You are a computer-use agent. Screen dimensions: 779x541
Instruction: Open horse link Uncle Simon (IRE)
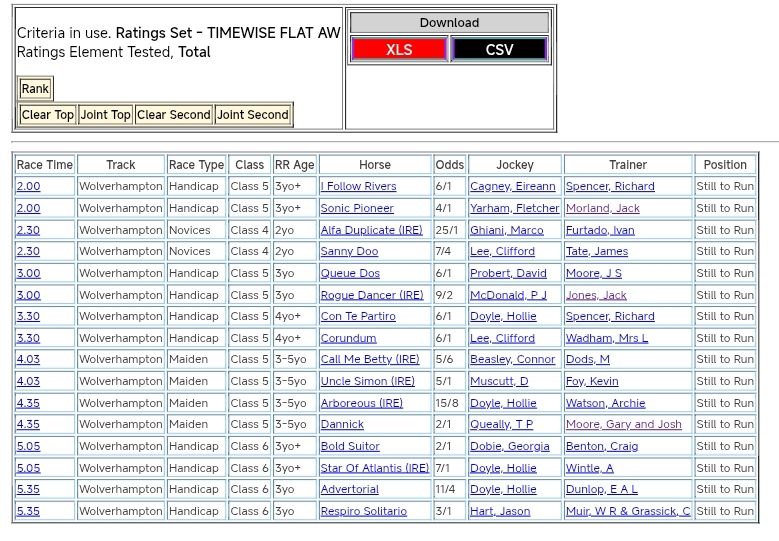click(x=367, y=381)
